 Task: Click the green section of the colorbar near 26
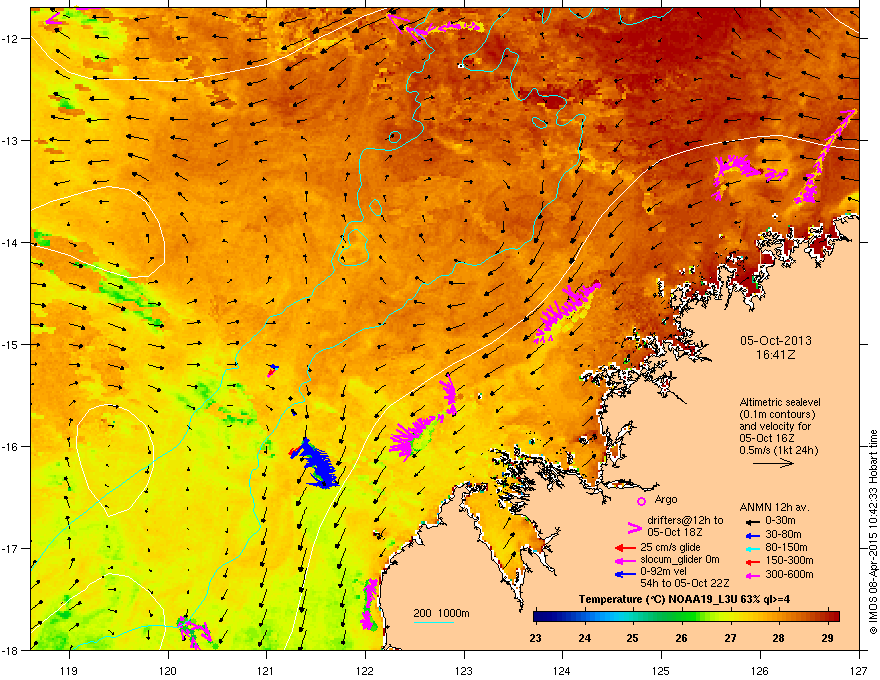tap(681, 616)
